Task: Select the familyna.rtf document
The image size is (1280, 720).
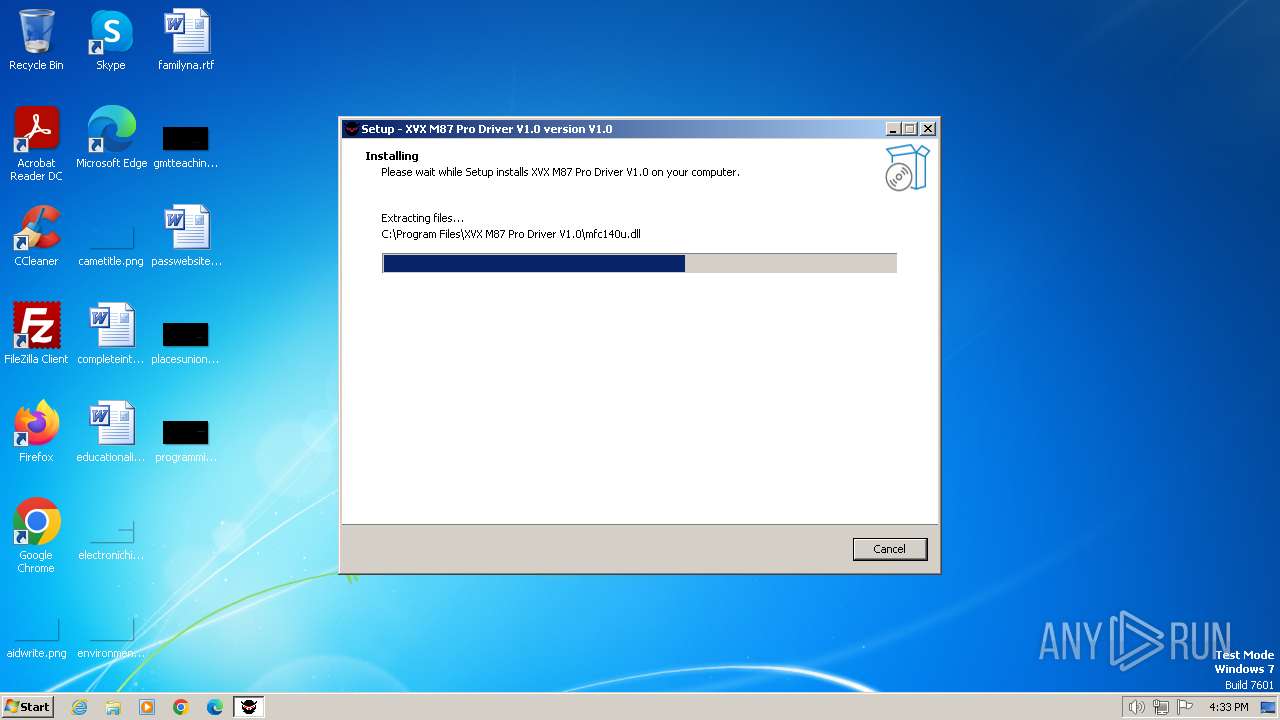Action: click(x=186, y=40)
